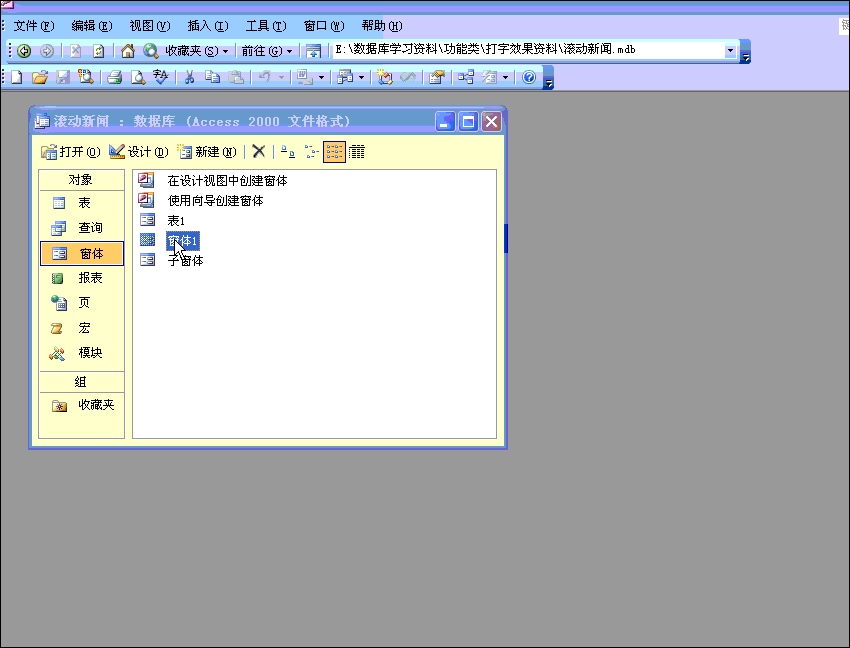Open the 帮助(H) menu
Screen dimensions: 850x648
382,26
